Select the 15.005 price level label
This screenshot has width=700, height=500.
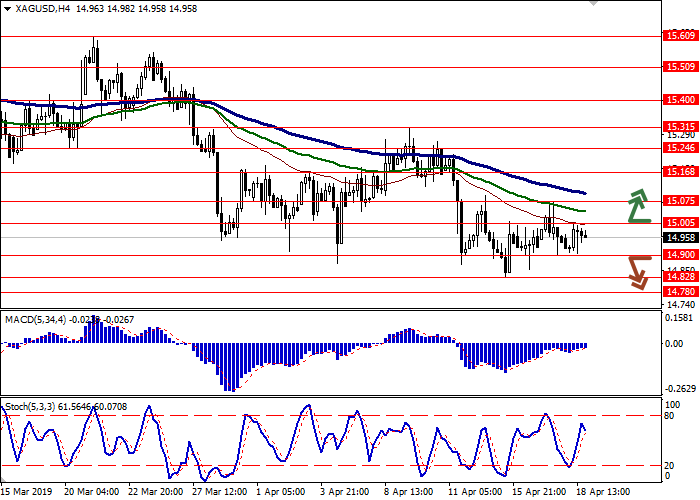tap(680, 223)
